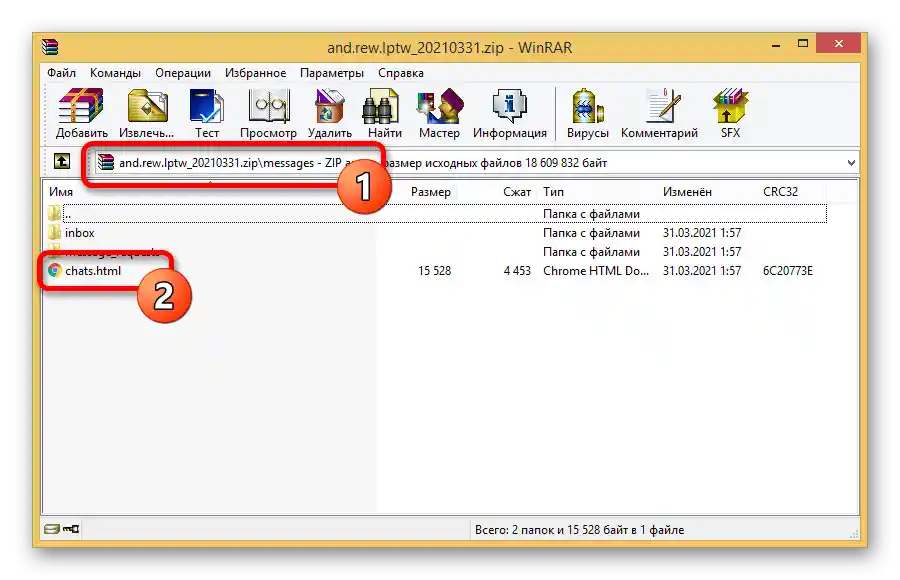900x580 pixels.
Task: Go up one folder level arrow
Action: tap(62, 161)
